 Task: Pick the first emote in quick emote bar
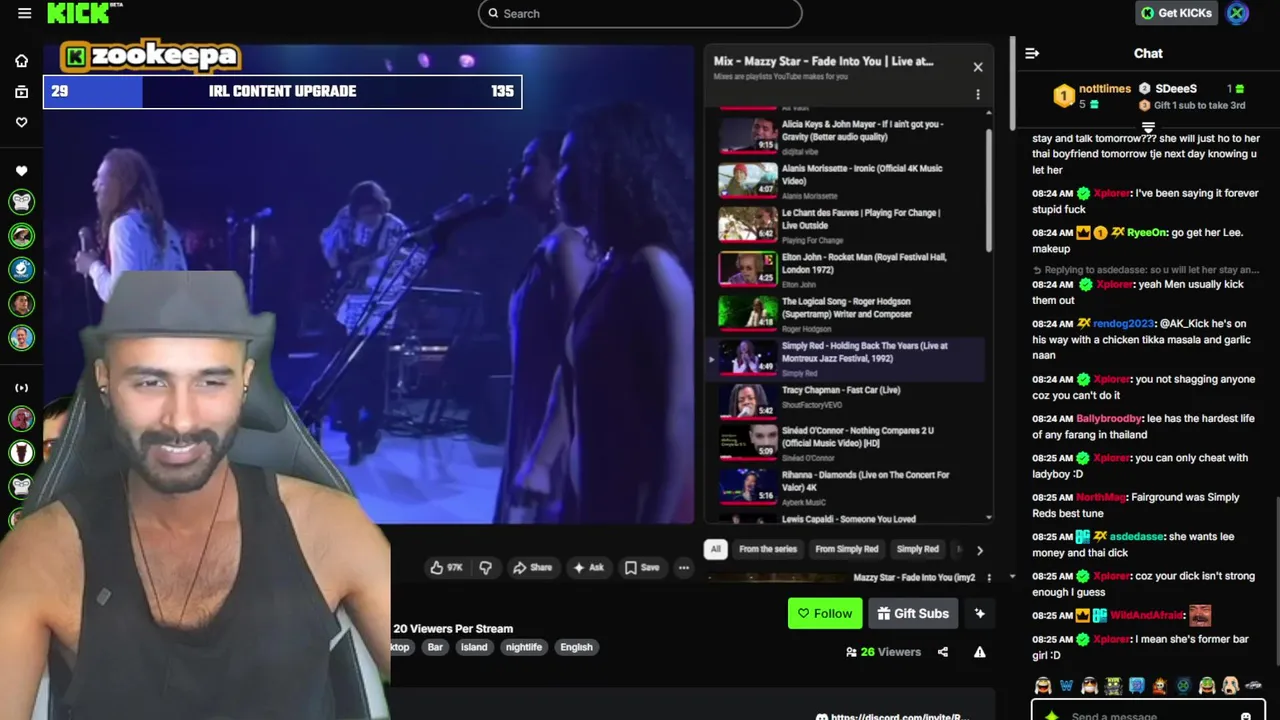coord(1043,686)
